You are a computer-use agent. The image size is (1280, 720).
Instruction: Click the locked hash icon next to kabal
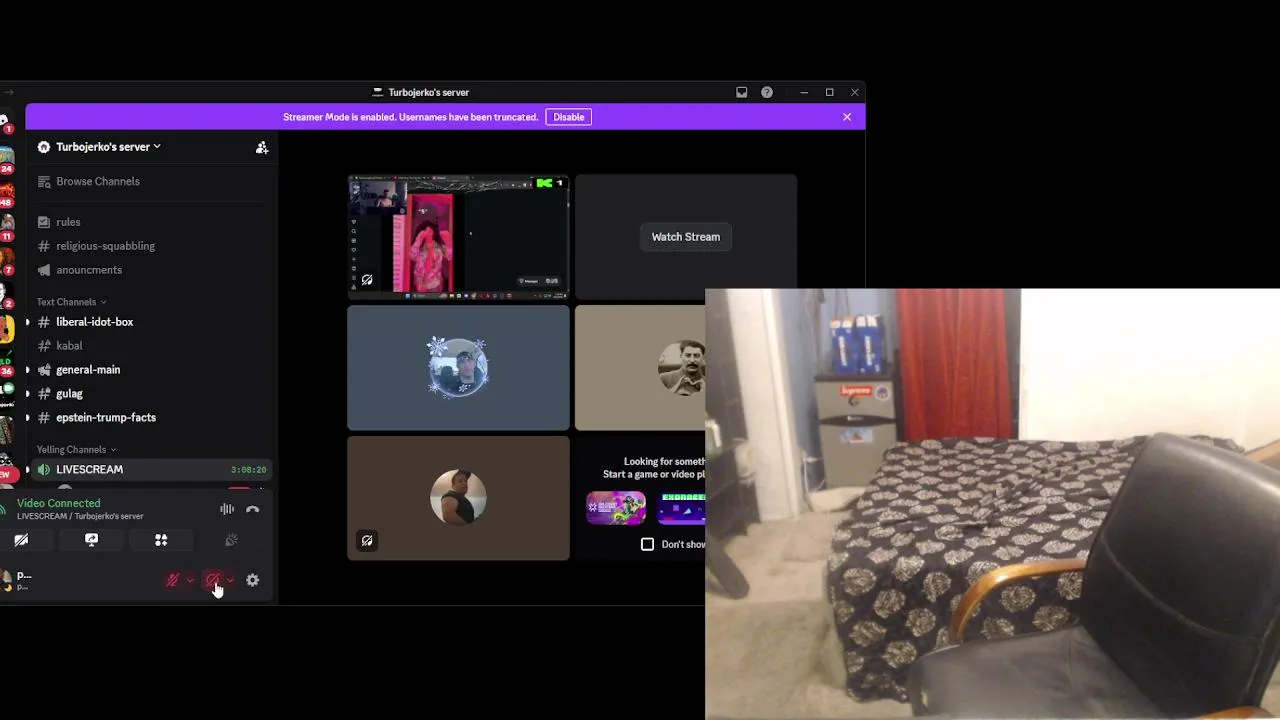pyautogui.click(x=44, y=346)
